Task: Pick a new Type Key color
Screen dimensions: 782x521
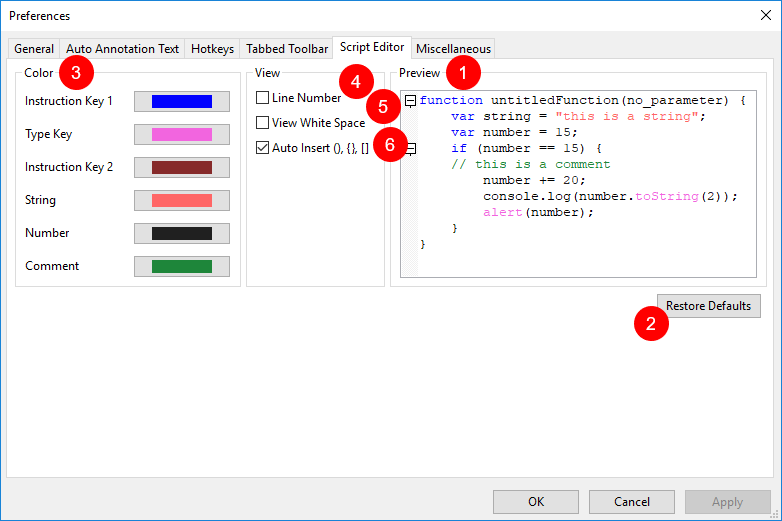Action: coord(182,135)
